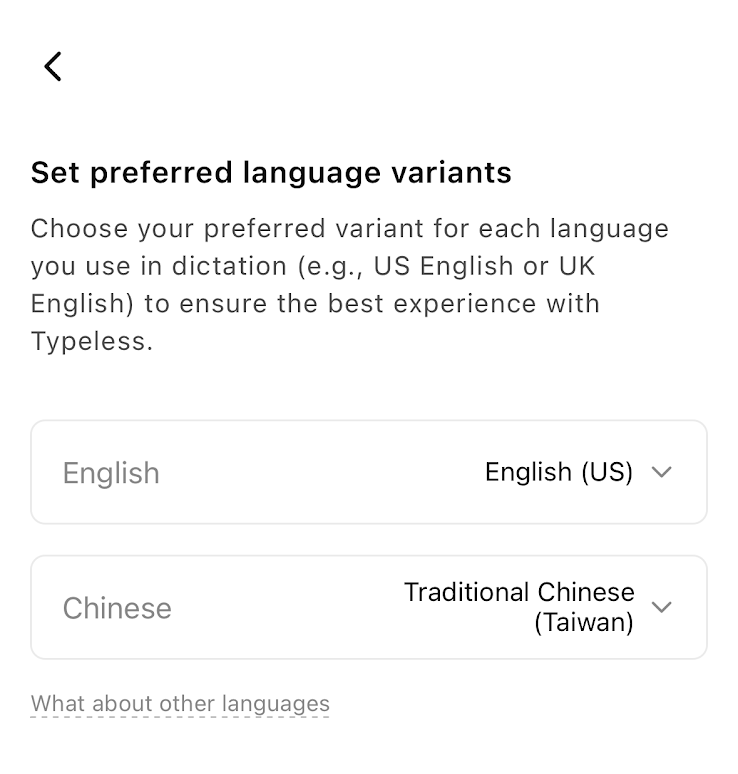The height and width of the screenshot is (774, 738).
Task: Select the Chinese language row label
Action: tap(117, 608)
